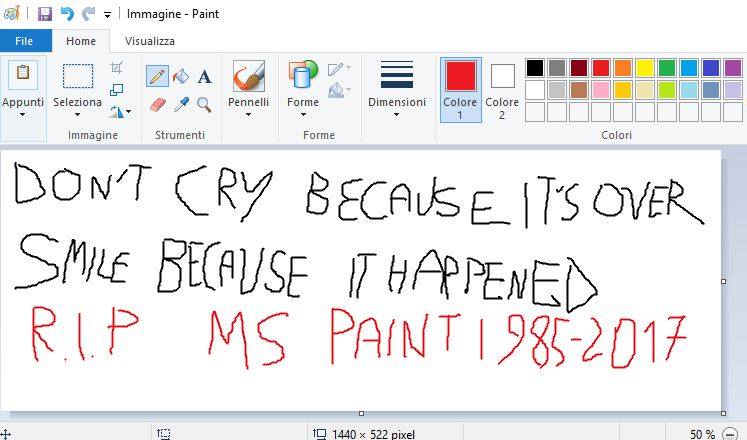Image resolution: width=747 pixels, height=440 pixels.
Task: Pick the dark red color swatch
Action: (579, 68)
